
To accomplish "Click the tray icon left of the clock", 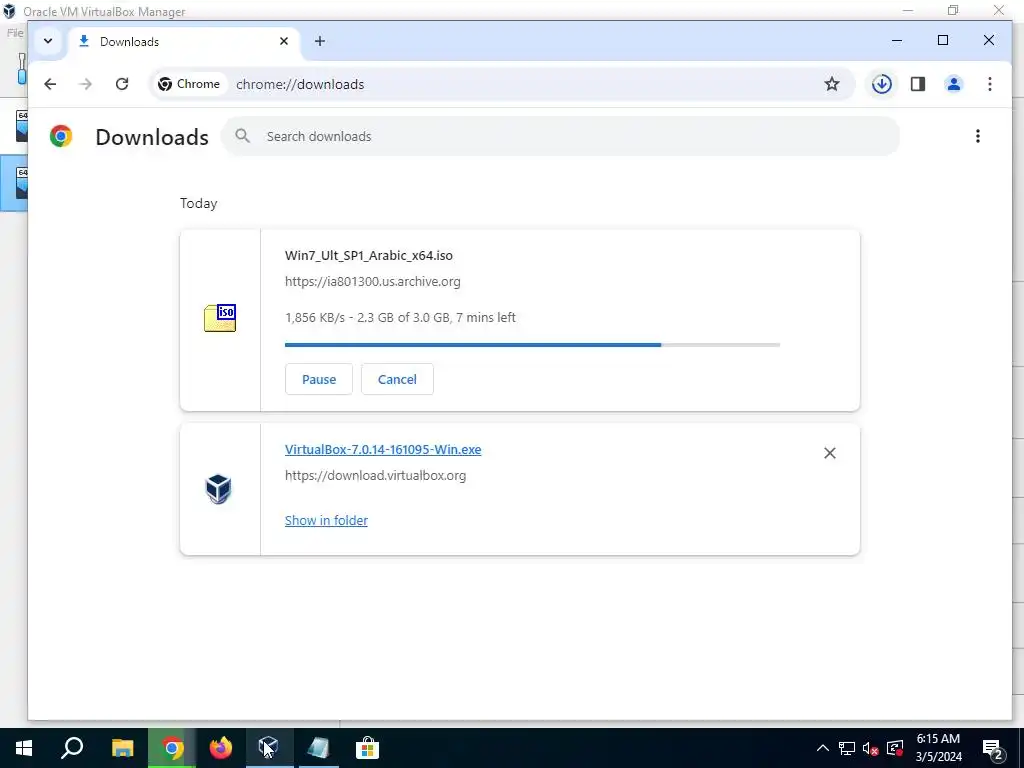I will [x=895, y=748].
